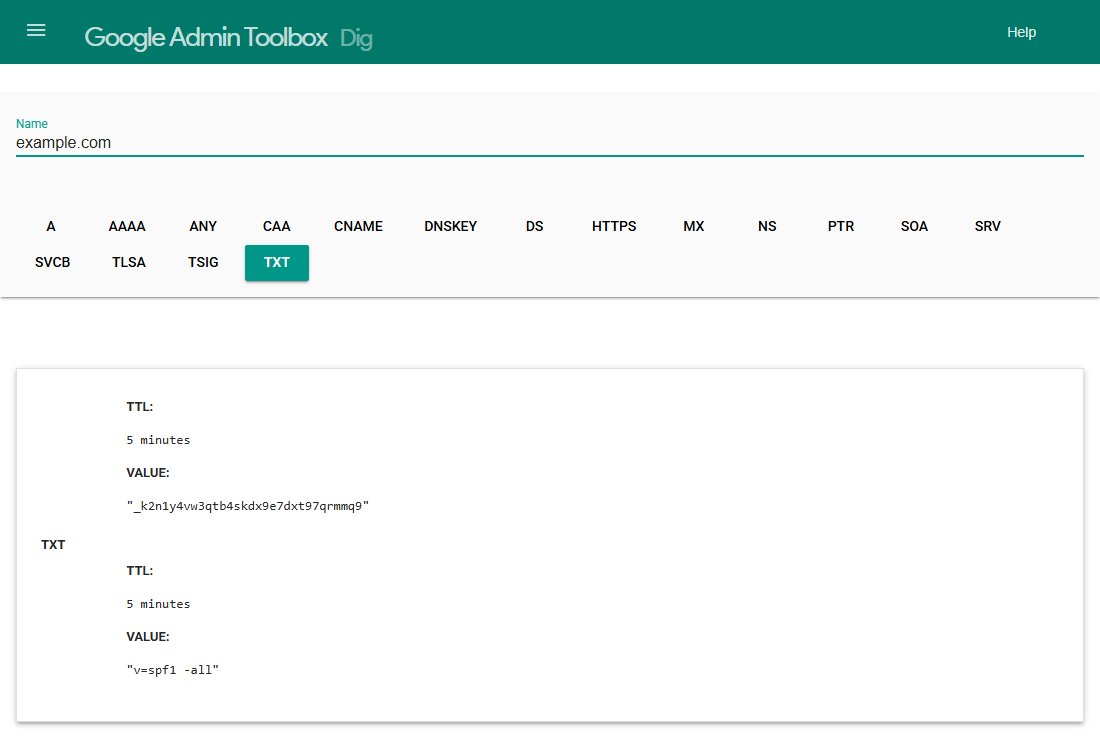Viewport: 1100px width, 750px height.
Task: Select the DS record type
Action: coord(535,227)
